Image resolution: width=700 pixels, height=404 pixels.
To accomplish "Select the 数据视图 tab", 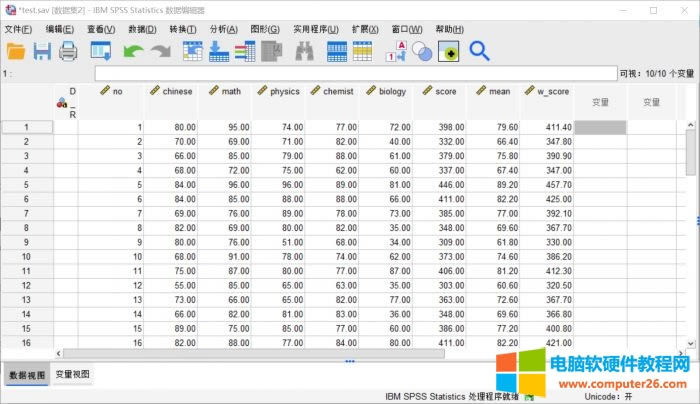I will (x=27, y=375).
